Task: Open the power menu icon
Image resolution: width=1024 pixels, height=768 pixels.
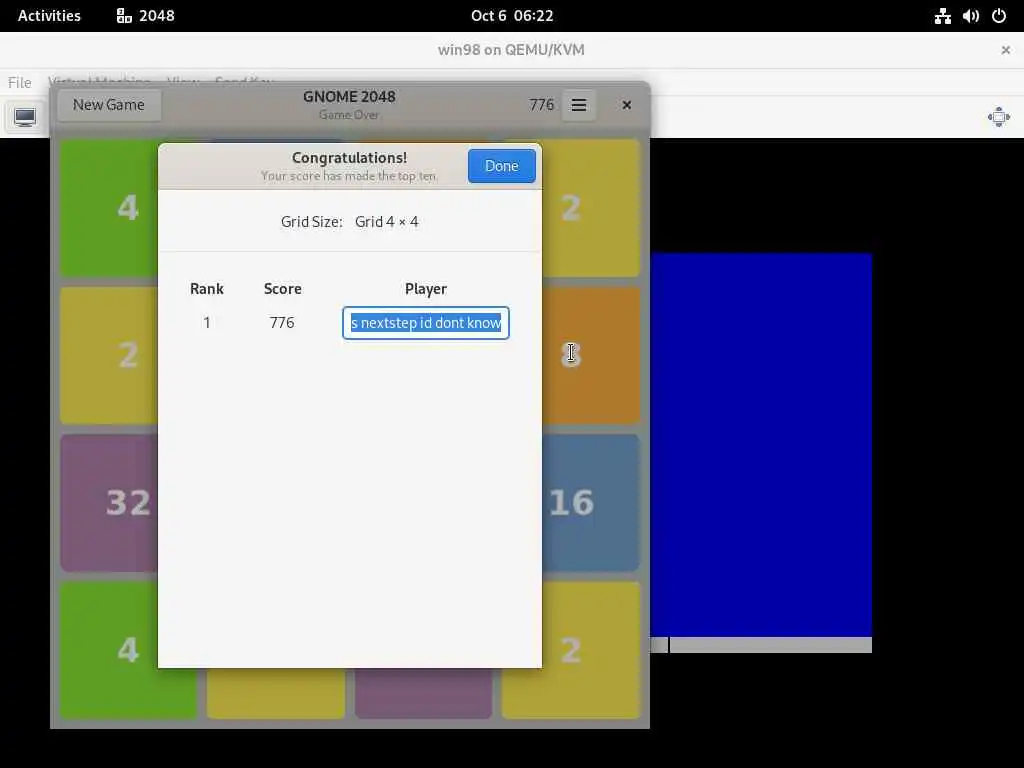Action: coord(999,16)
